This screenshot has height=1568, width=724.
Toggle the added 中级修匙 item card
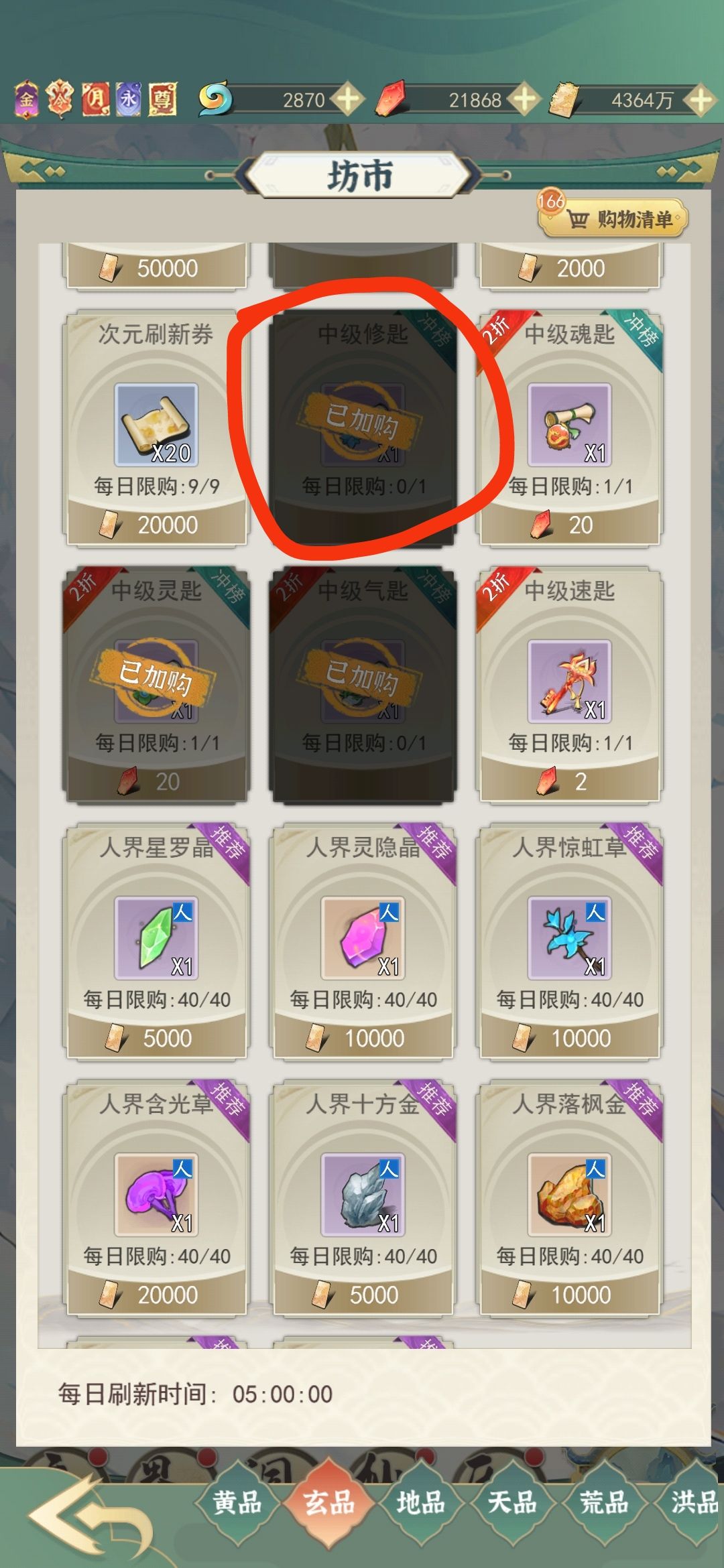pos(363,428)
